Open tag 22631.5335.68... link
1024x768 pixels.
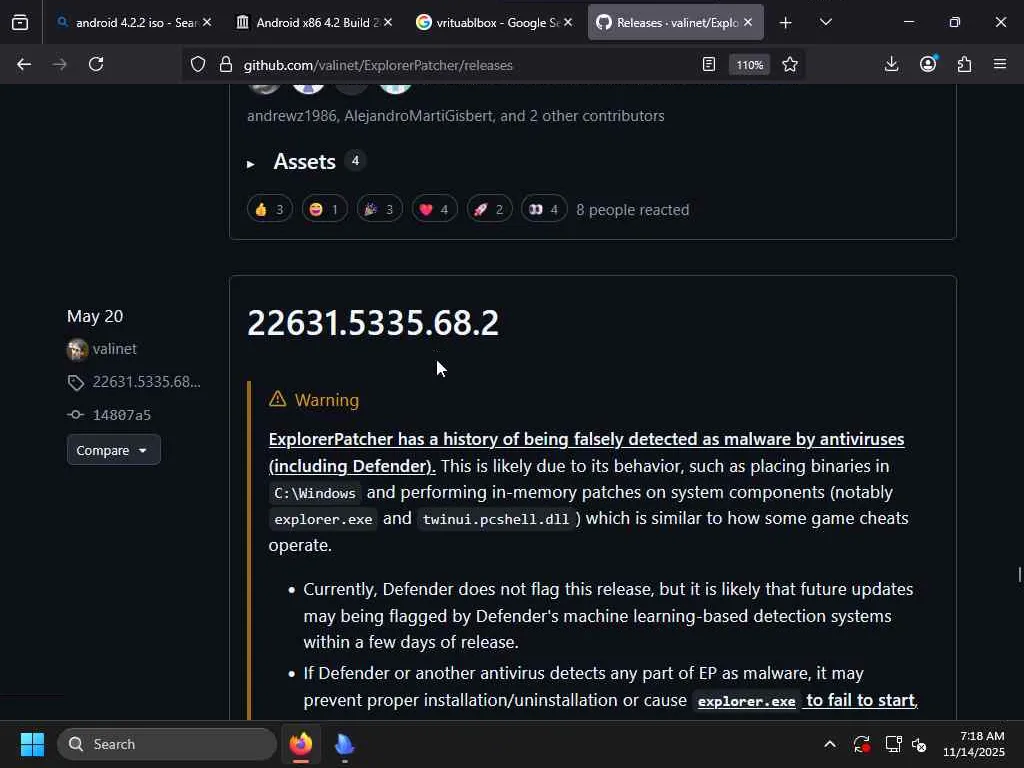click(146, 382)
